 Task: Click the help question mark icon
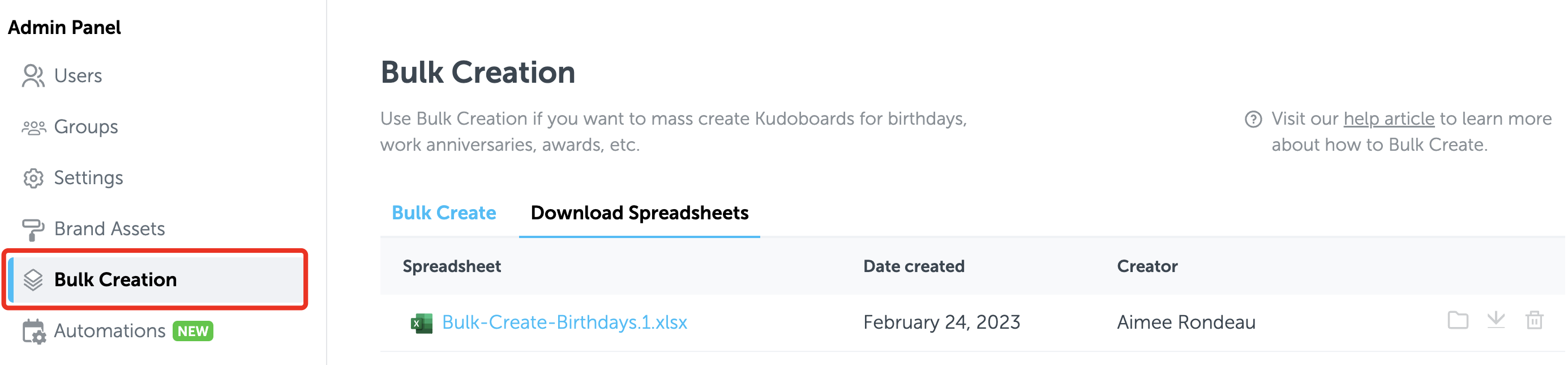pyautogui.click(x=1253, y=120)
